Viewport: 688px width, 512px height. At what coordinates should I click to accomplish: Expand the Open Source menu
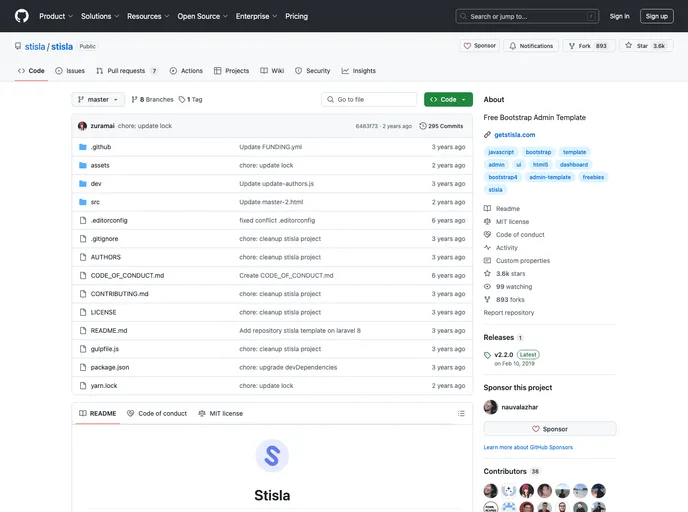(202, 16)
